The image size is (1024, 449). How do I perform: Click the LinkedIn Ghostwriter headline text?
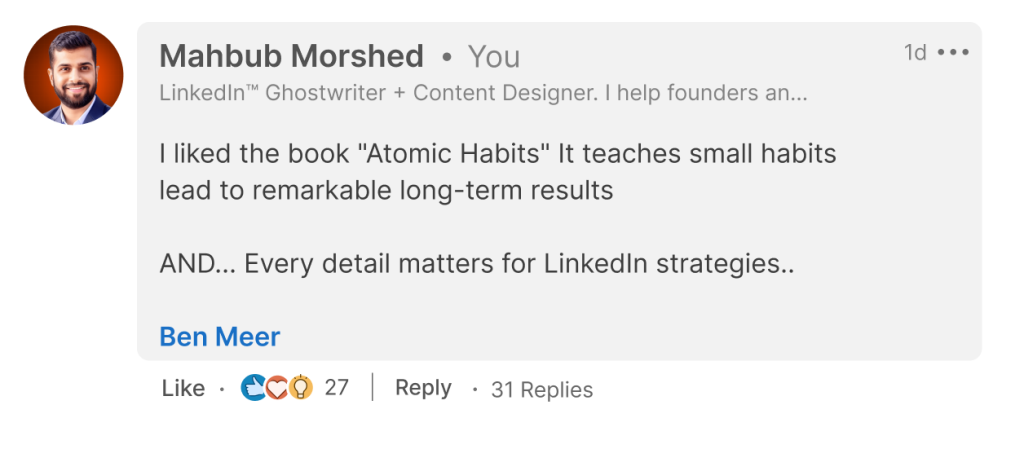tap(483, 93)
